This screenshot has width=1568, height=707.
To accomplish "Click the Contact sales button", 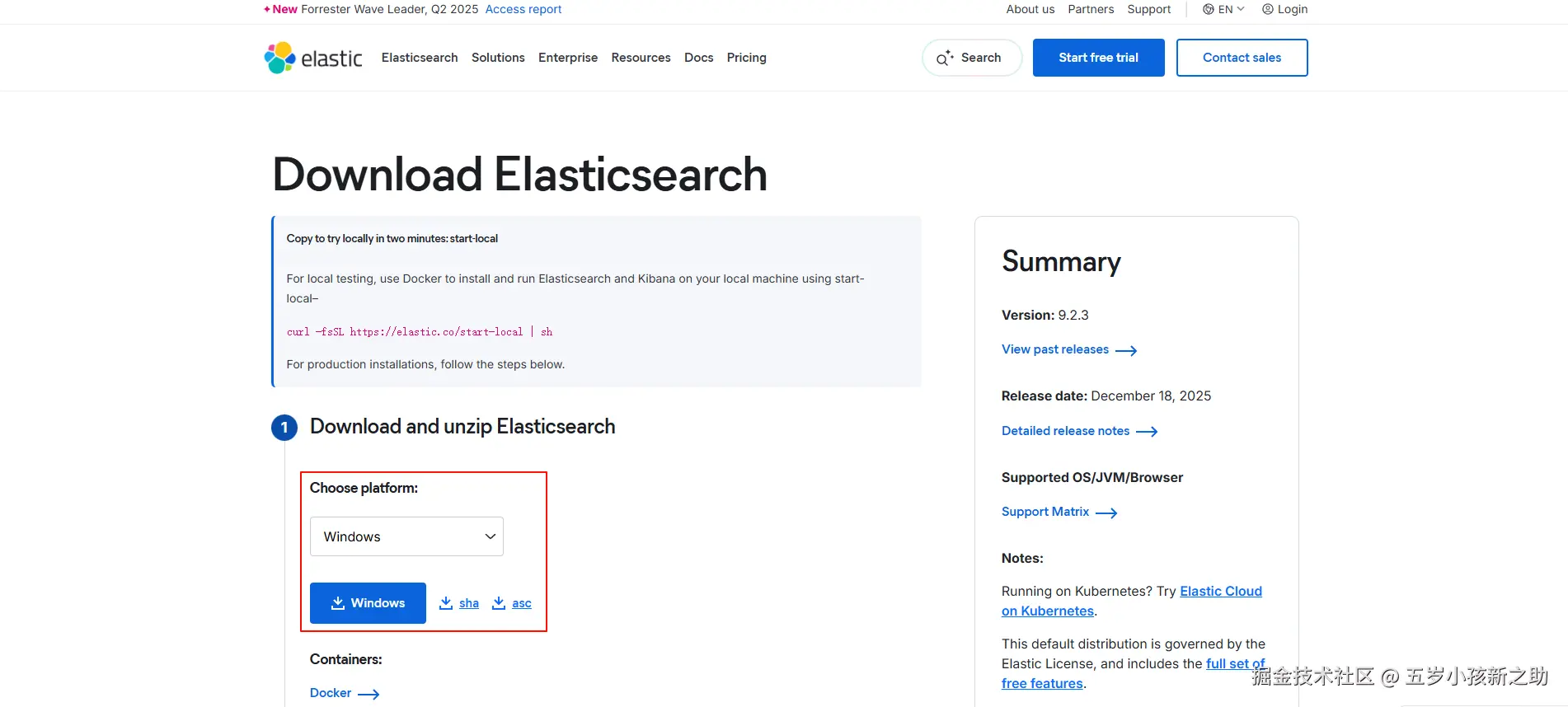I will [1242, 58].
